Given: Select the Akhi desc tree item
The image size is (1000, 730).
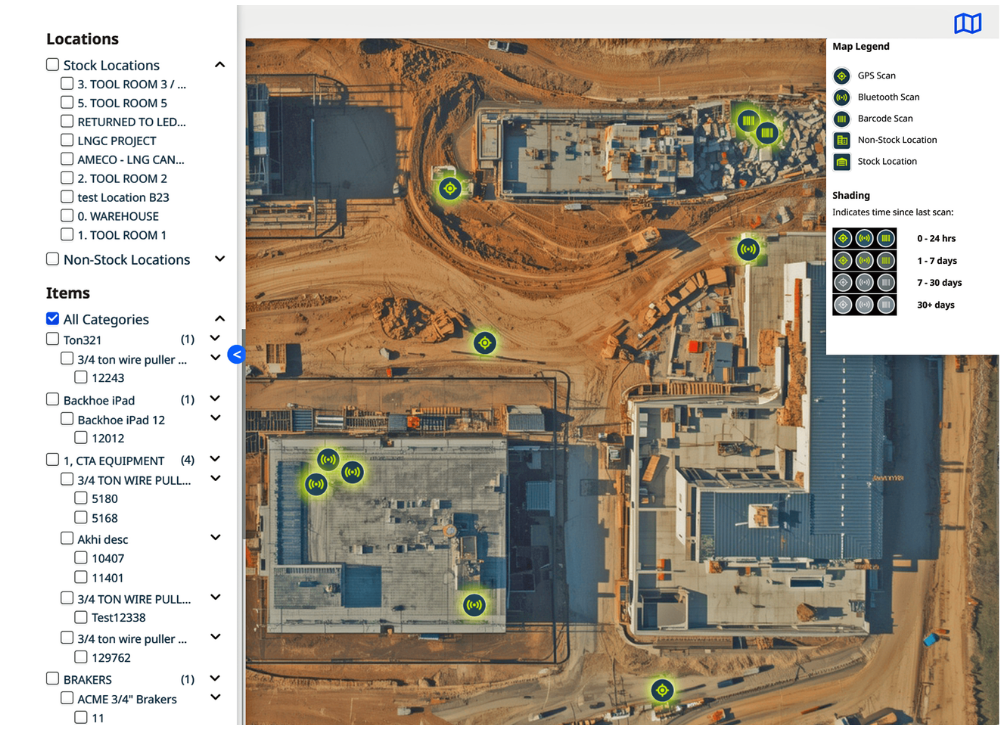Looking at the screenshot, I should click(x=103, y=539).
